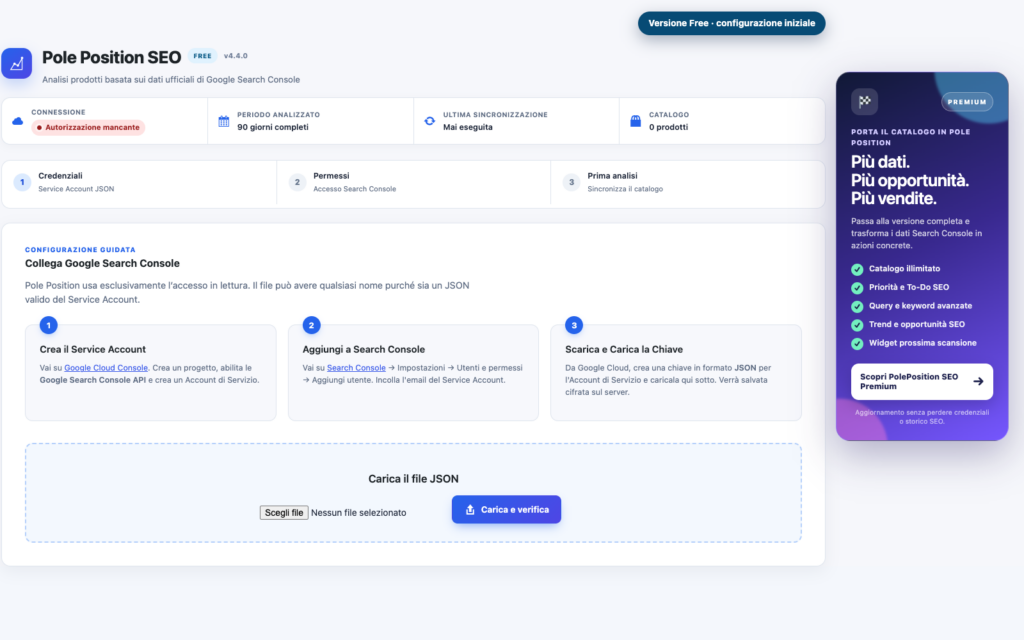Click the sync arrows icon beside Ultima Sincronizzazione
1024x640 pixels.
click(429, 121)
